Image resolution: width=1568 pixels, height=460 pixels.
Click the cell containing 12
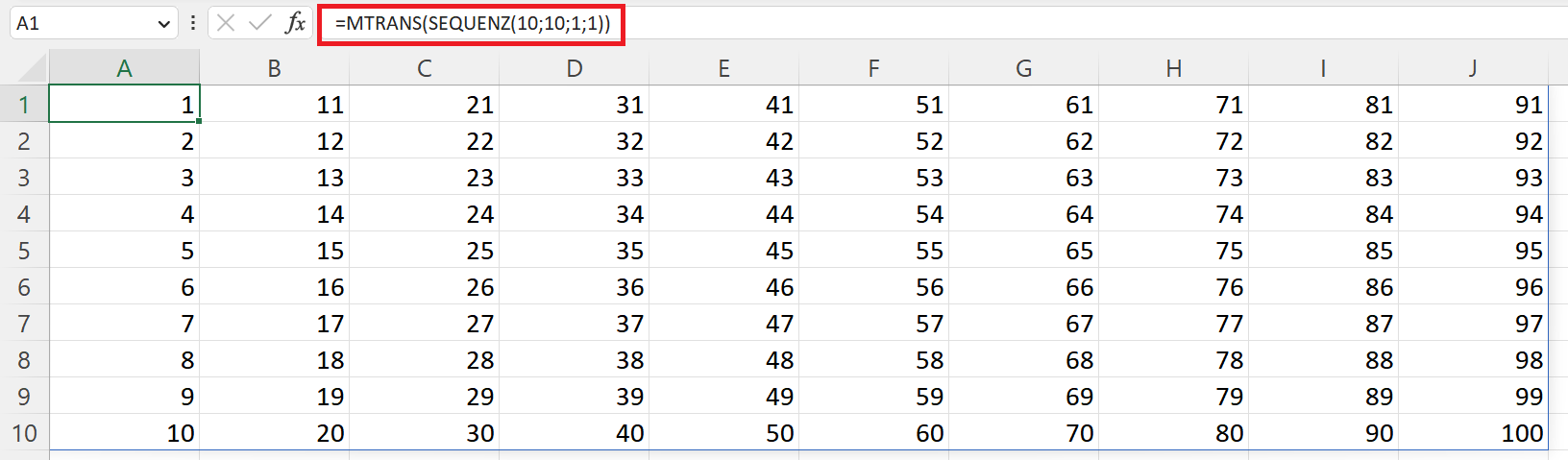pyautogui.click(x=274, y=140)
